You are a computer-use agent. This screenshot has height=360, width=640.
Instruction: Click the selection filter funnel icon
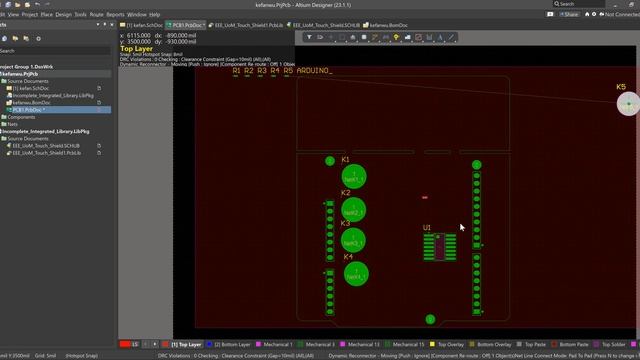click(309, 37)
